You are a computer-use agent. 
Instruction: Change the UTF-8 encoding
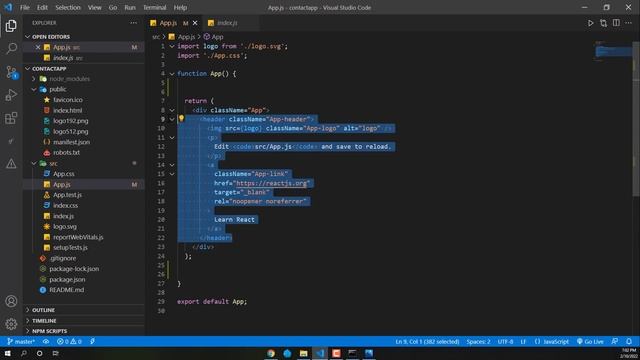[505, 341]
